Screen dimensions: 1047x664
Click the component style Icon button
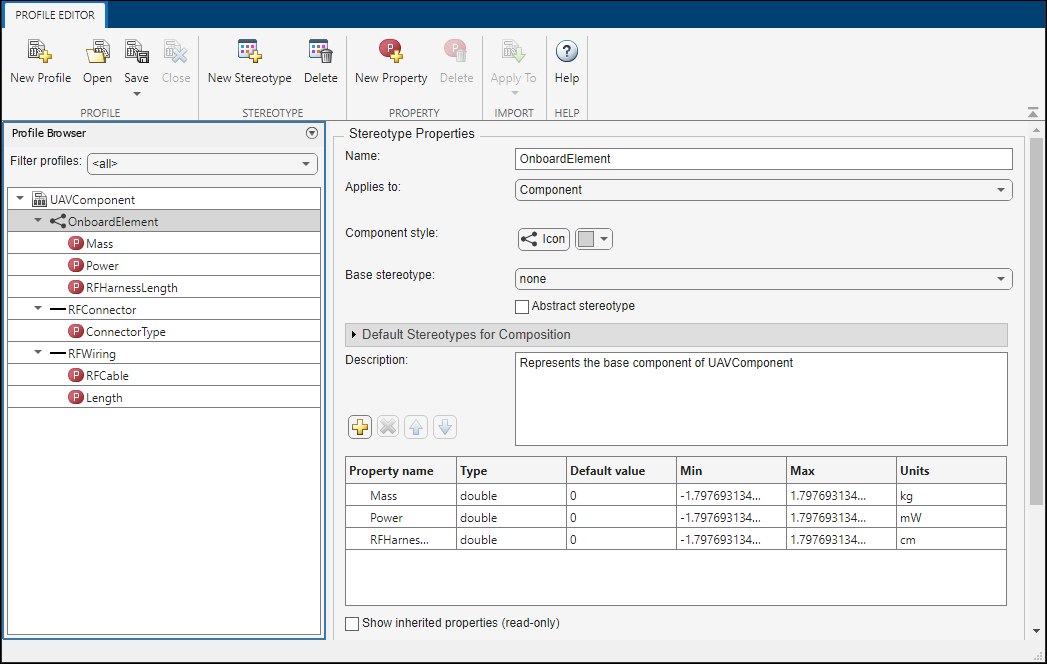(x=544, y=239)
